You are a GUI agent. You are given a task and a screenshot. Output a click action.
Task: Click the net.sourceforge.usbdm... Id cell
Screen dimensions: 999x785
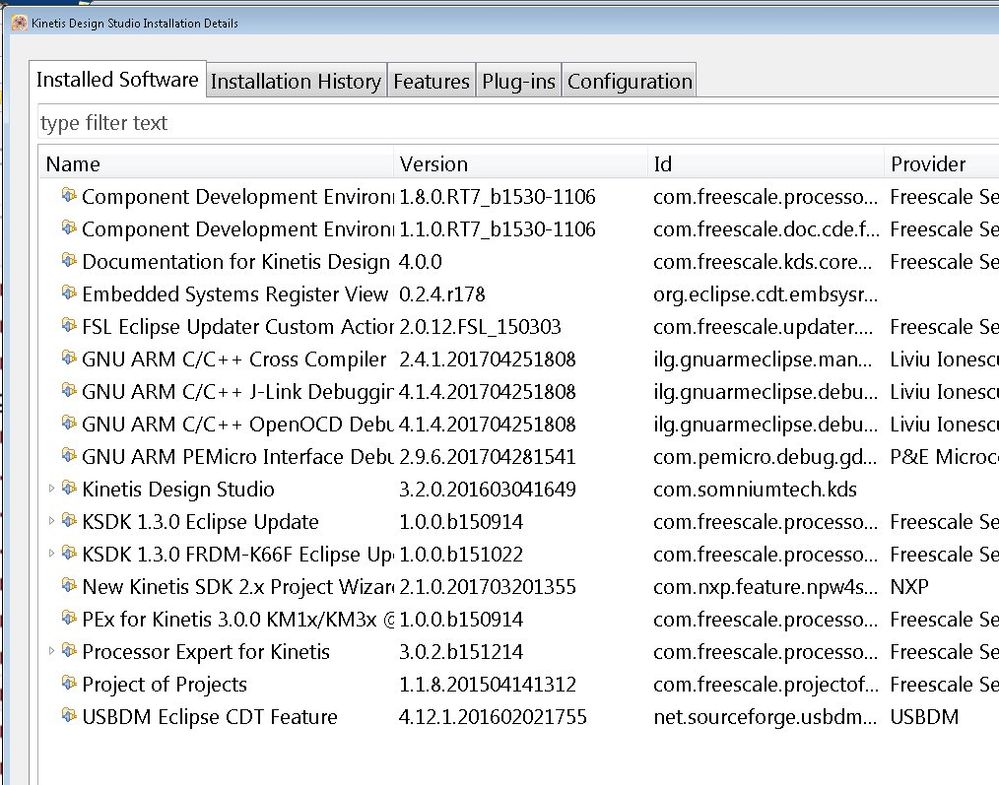[x=765, y=717]
